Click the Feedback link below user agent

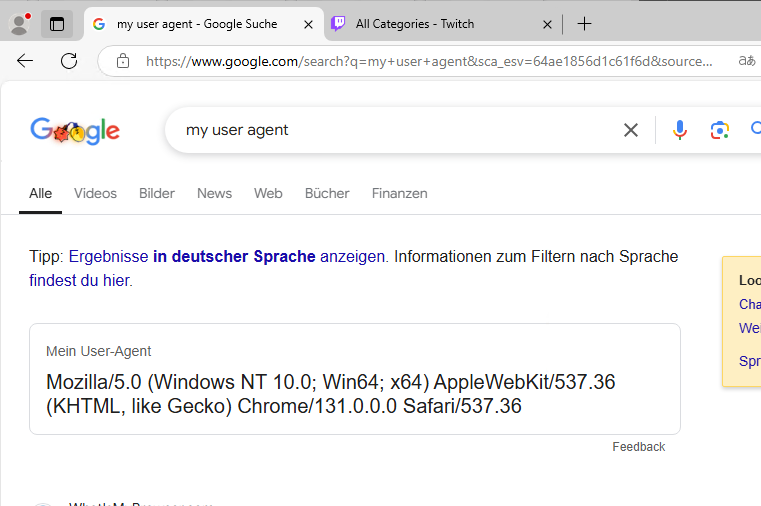[x=638, y=447]
